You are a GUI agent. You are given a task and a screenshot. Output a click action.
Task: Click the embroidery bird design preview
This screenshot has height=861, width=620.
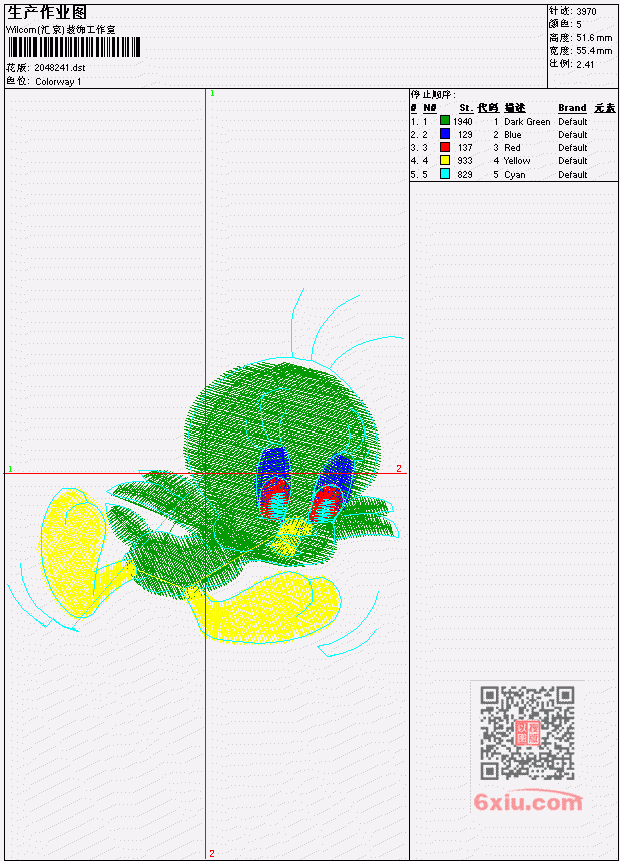click(206, 472)
